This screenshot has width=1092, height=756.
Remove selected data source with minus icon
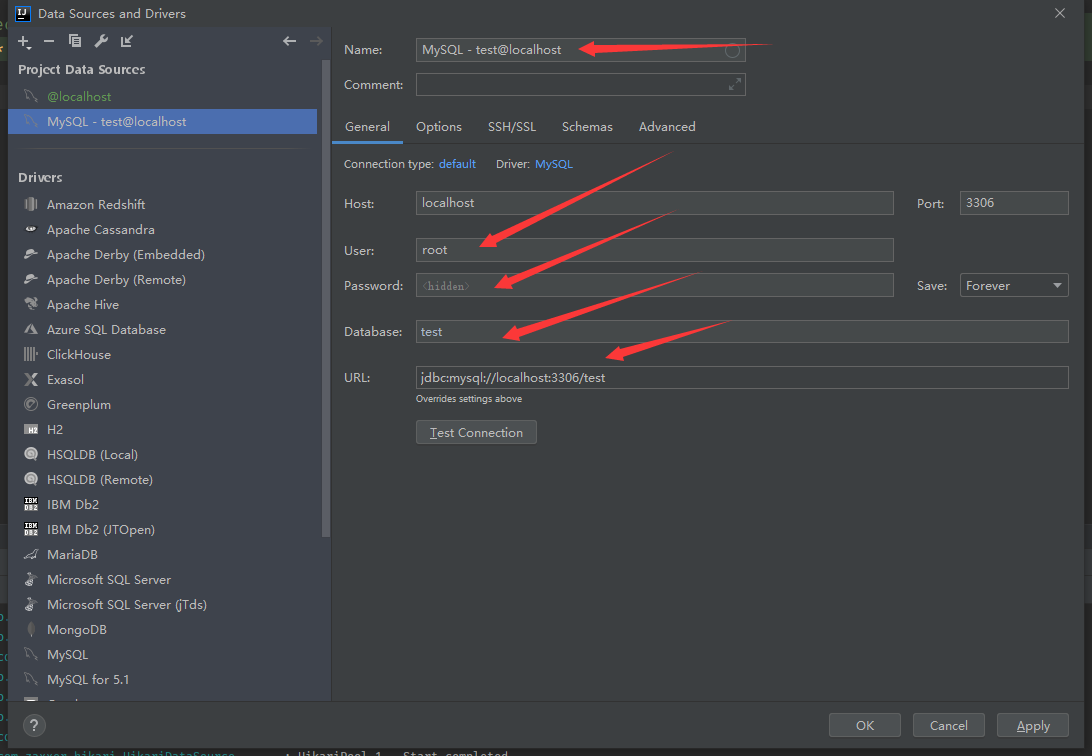click(49, 42)
